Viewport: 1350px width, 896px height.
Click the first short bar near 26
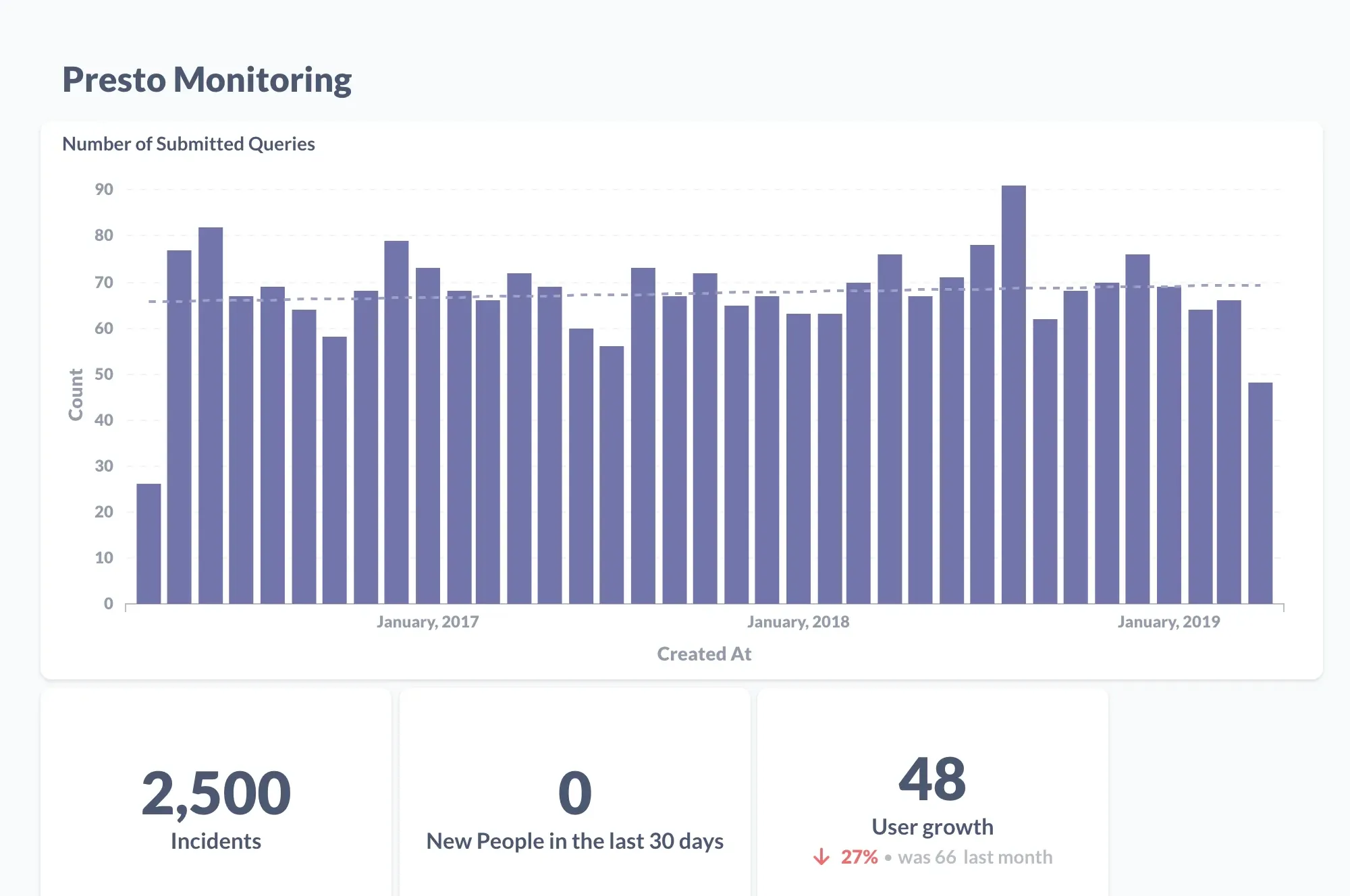coord(148,543)
